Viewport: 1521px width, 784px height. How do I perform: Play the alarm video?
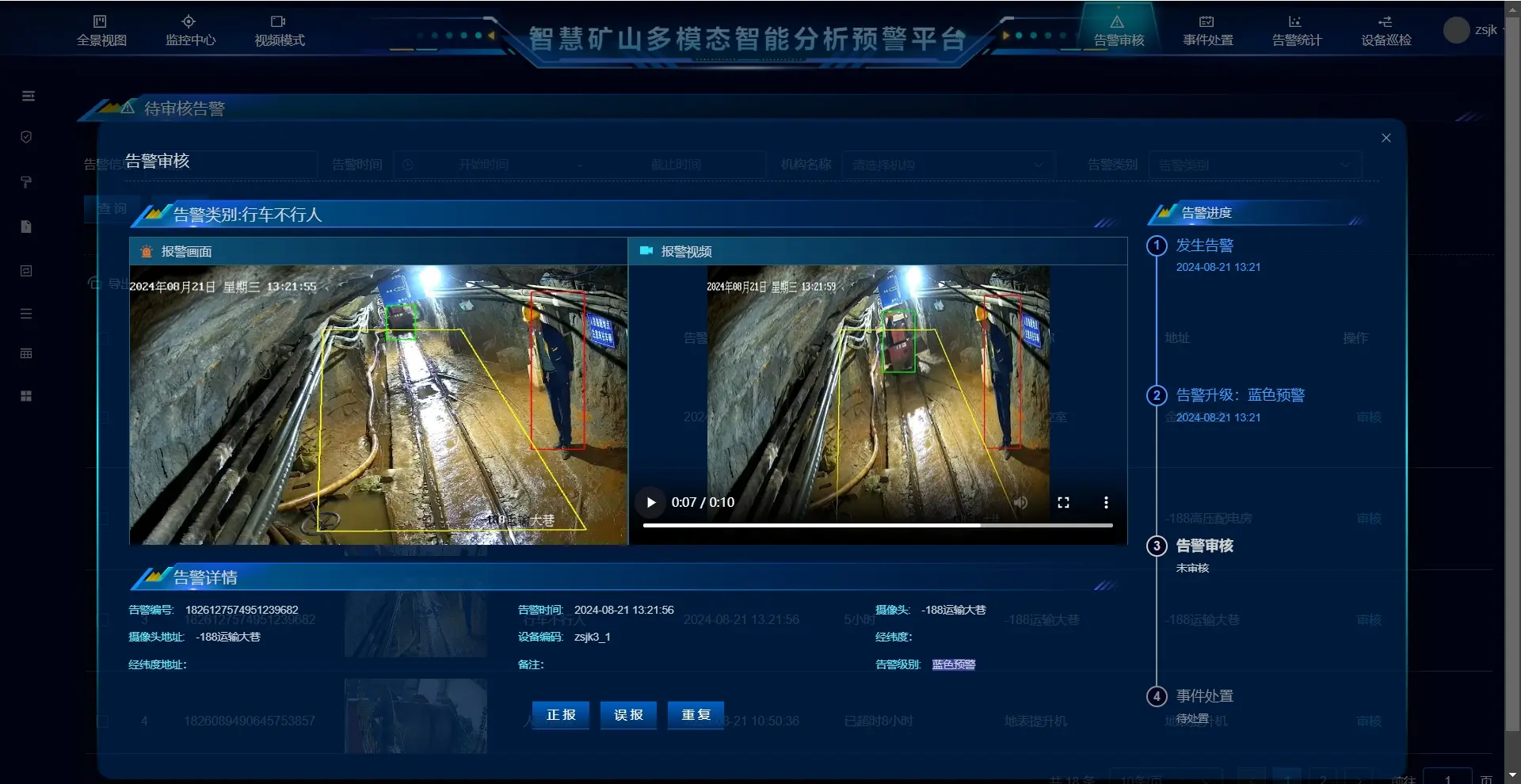point(651,502)
